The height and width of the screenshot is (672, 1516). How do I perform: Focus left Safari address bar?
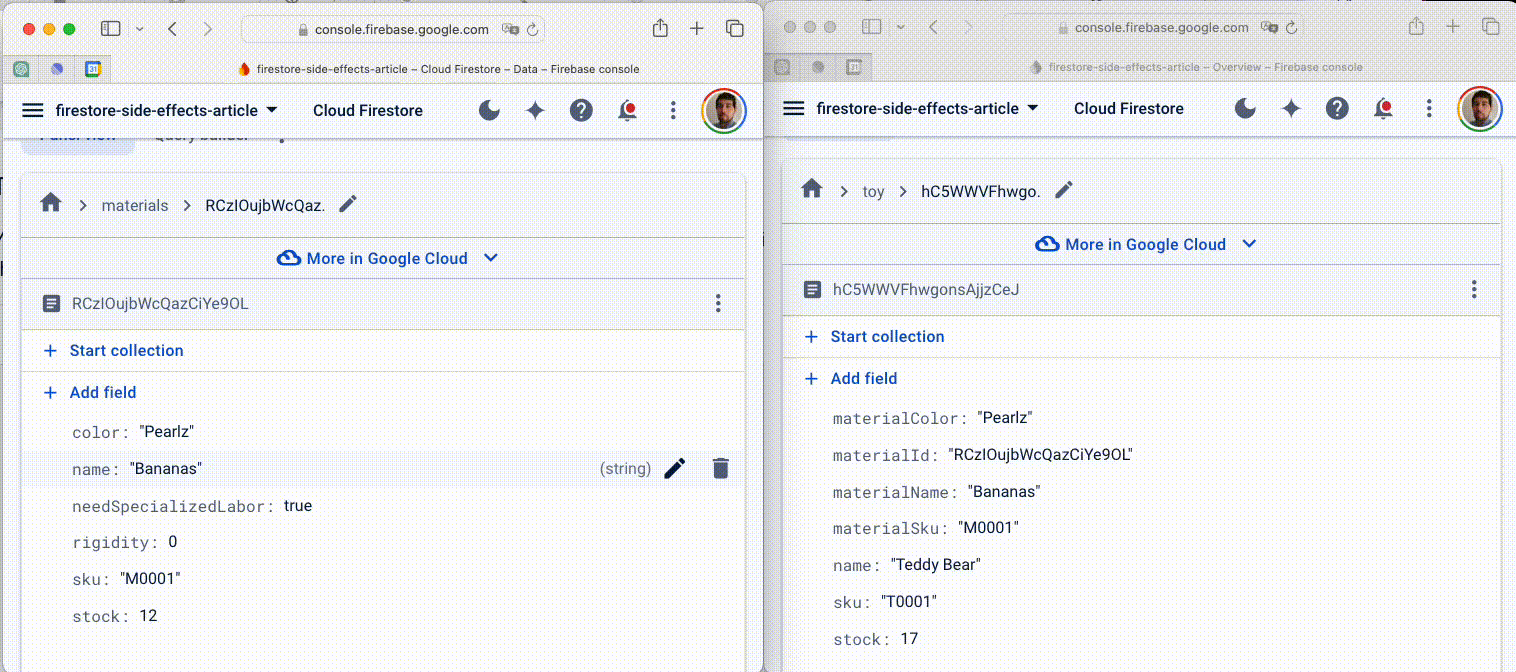(x=393, y=30)
